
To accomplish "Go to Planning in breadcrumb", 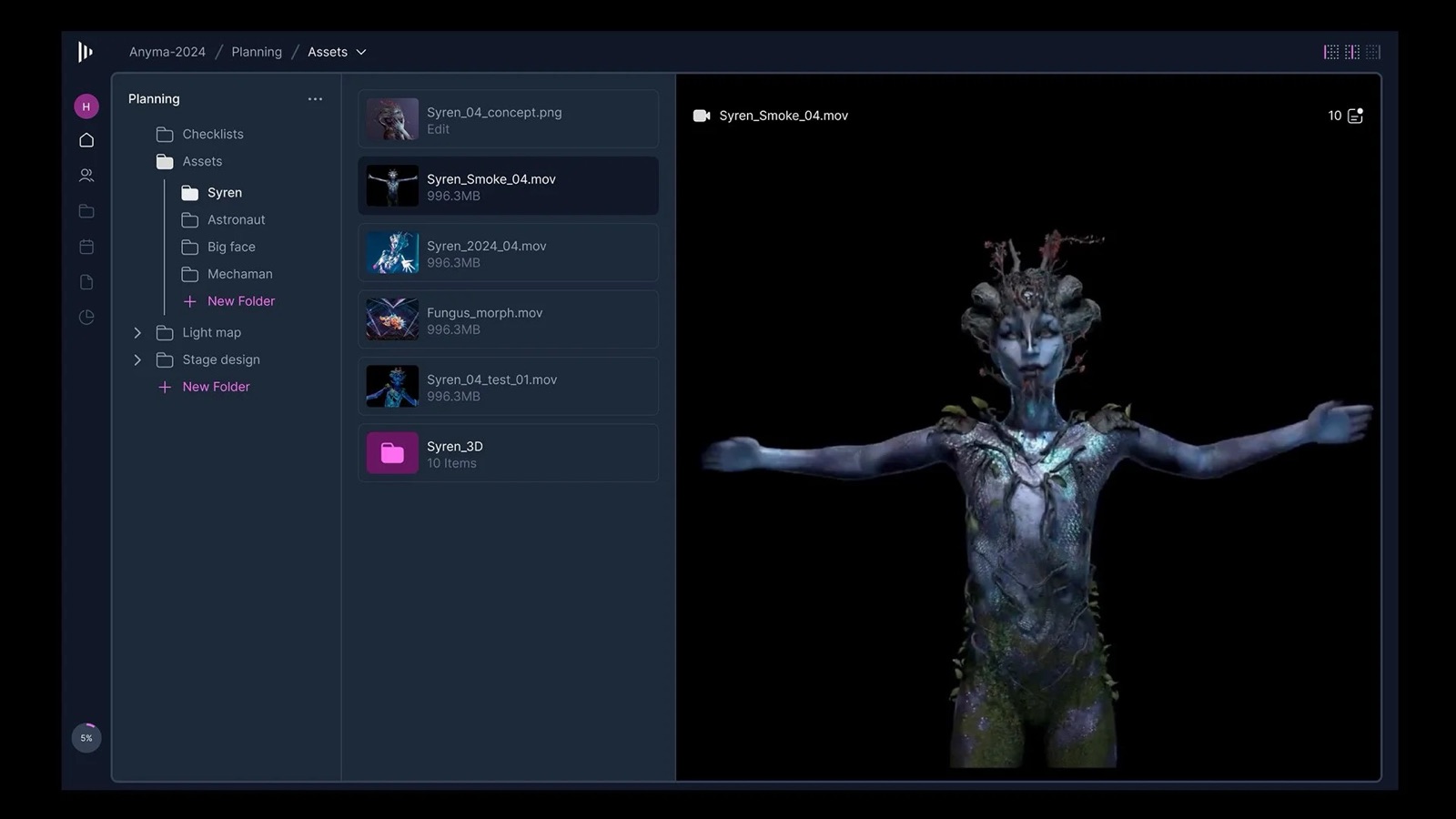I will click(x=257, y=52).
